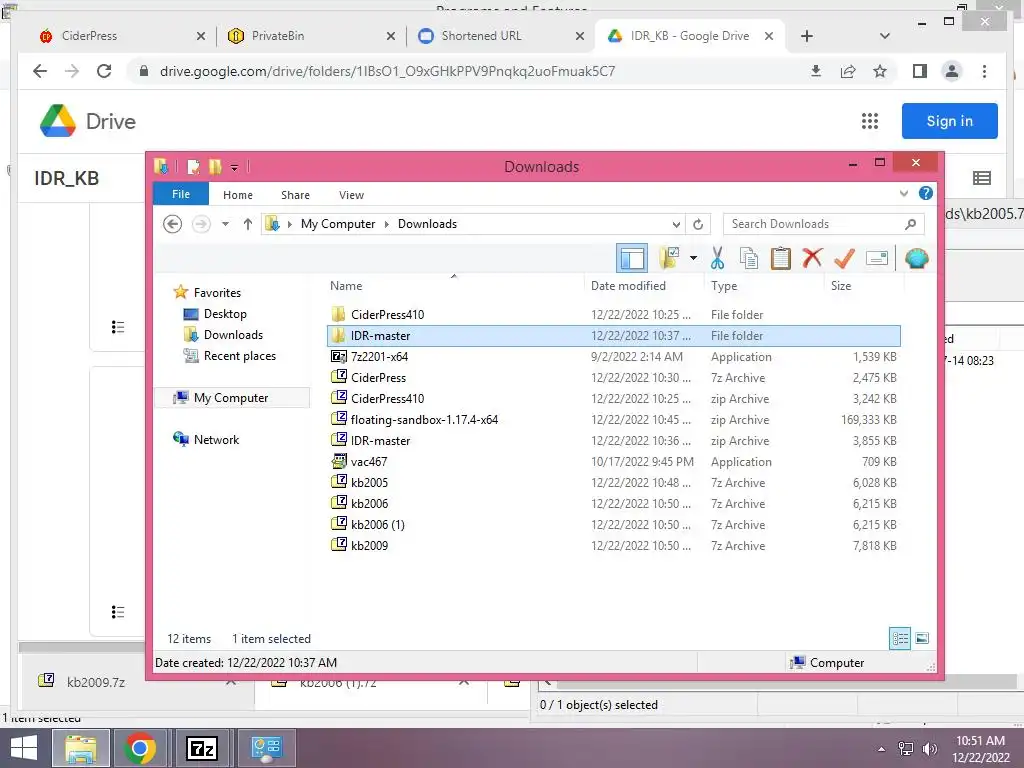Click My Computer in the address breadcrumb
The image size is (1024, 768).
tap(338, 224)
